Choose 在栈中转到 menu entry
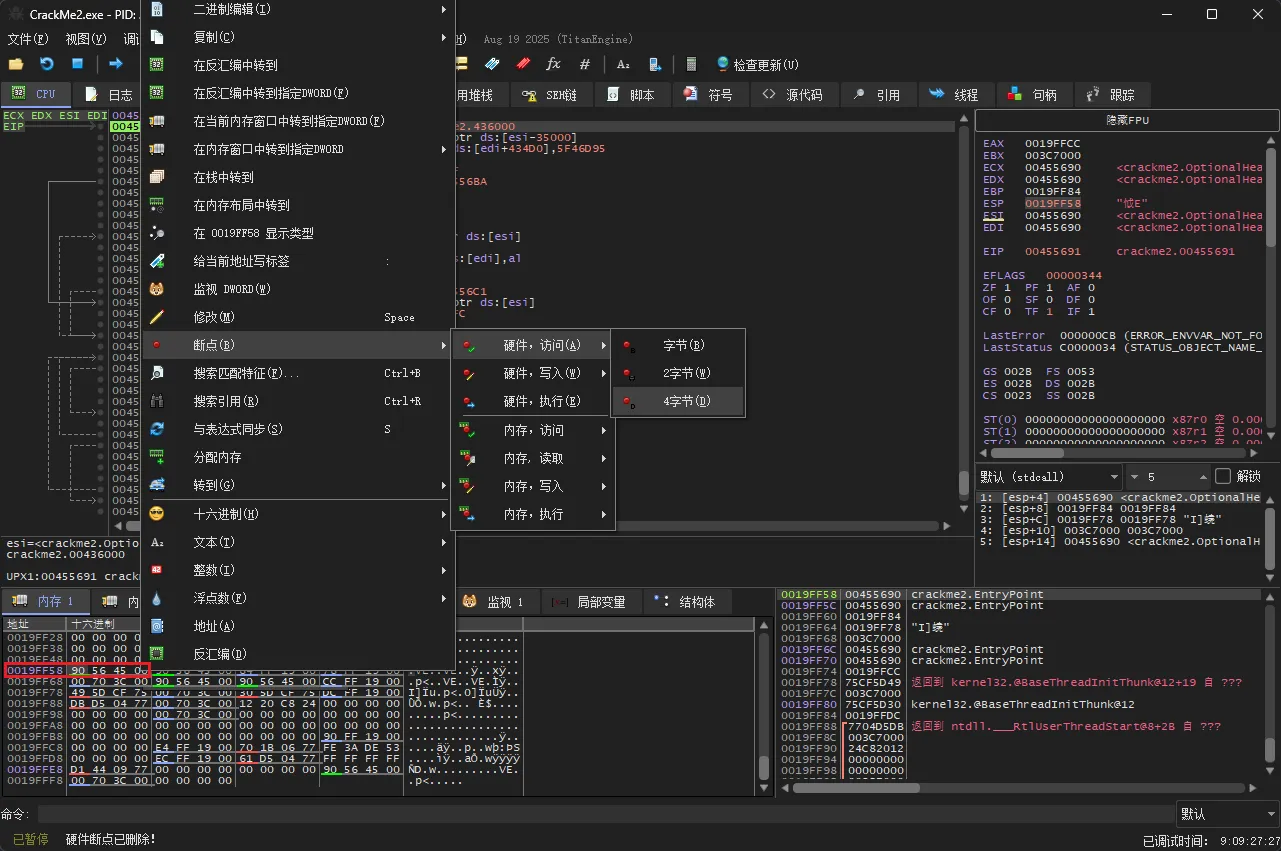1281x851 pixels. [x=298, y=177]
